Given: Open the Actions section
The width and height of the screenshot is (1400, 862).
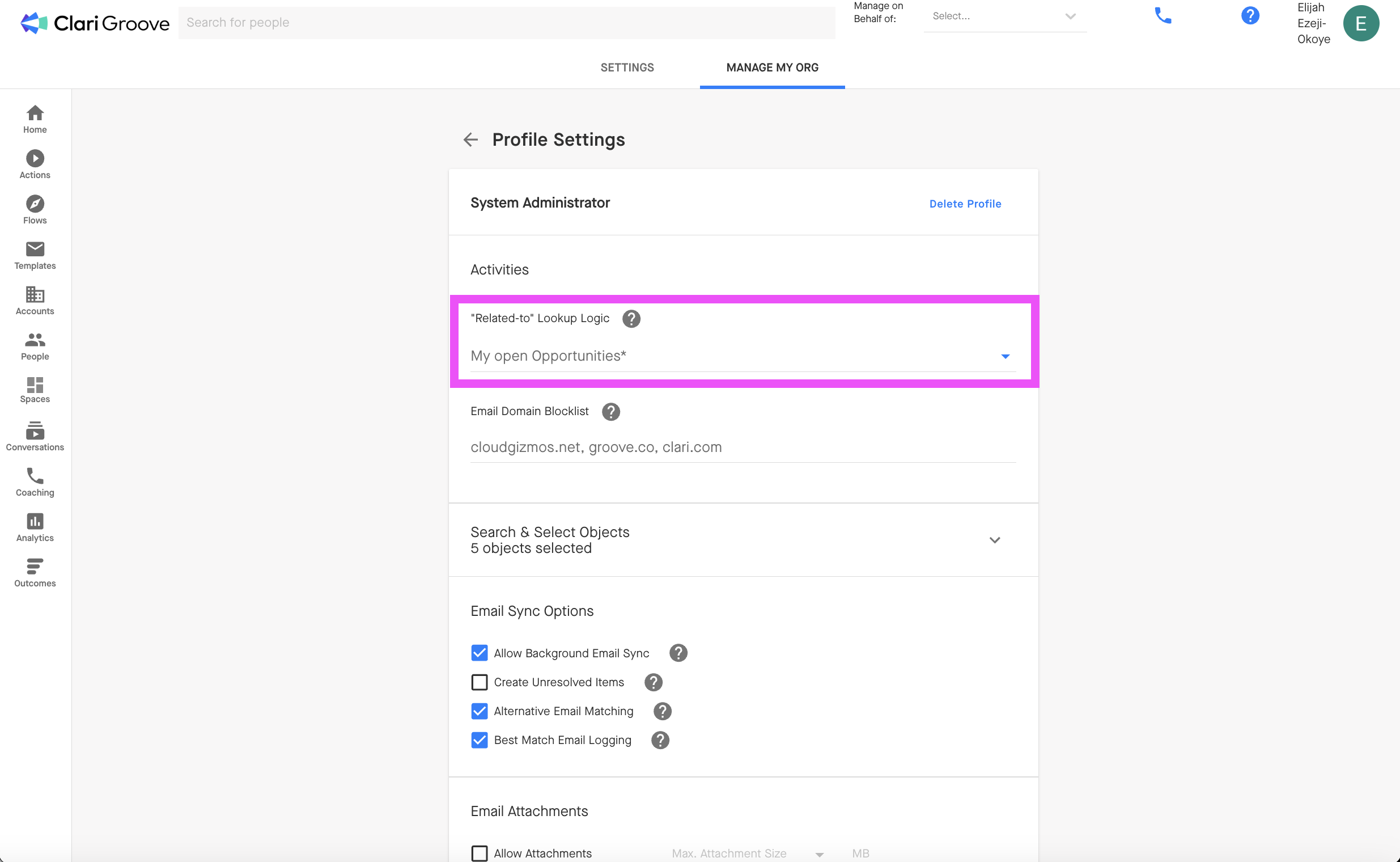Looking at the screenshot, I should coord(35,164).
